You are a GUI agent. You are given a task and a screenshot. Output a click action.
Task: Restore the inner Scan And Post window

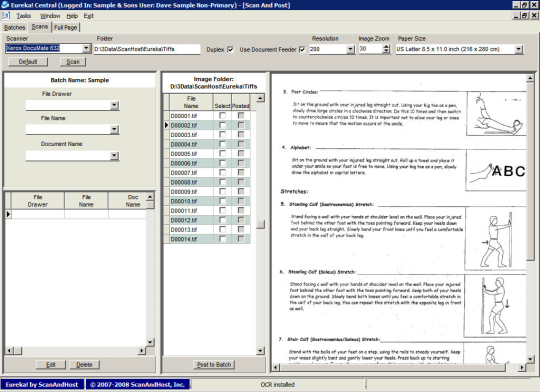(525, 16)
